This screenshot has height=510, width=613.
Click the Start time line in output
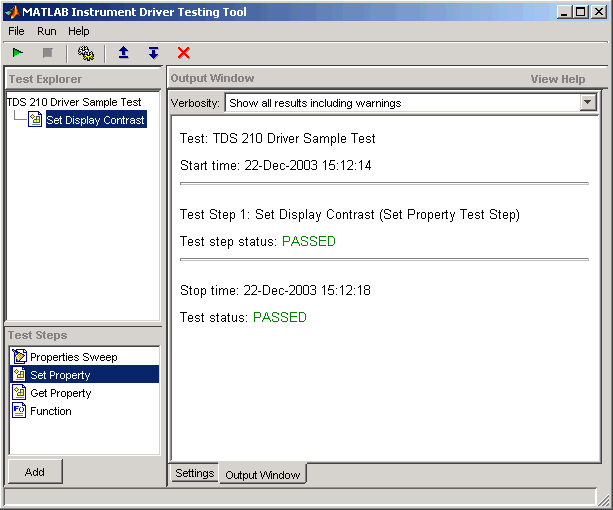[276, 165]
